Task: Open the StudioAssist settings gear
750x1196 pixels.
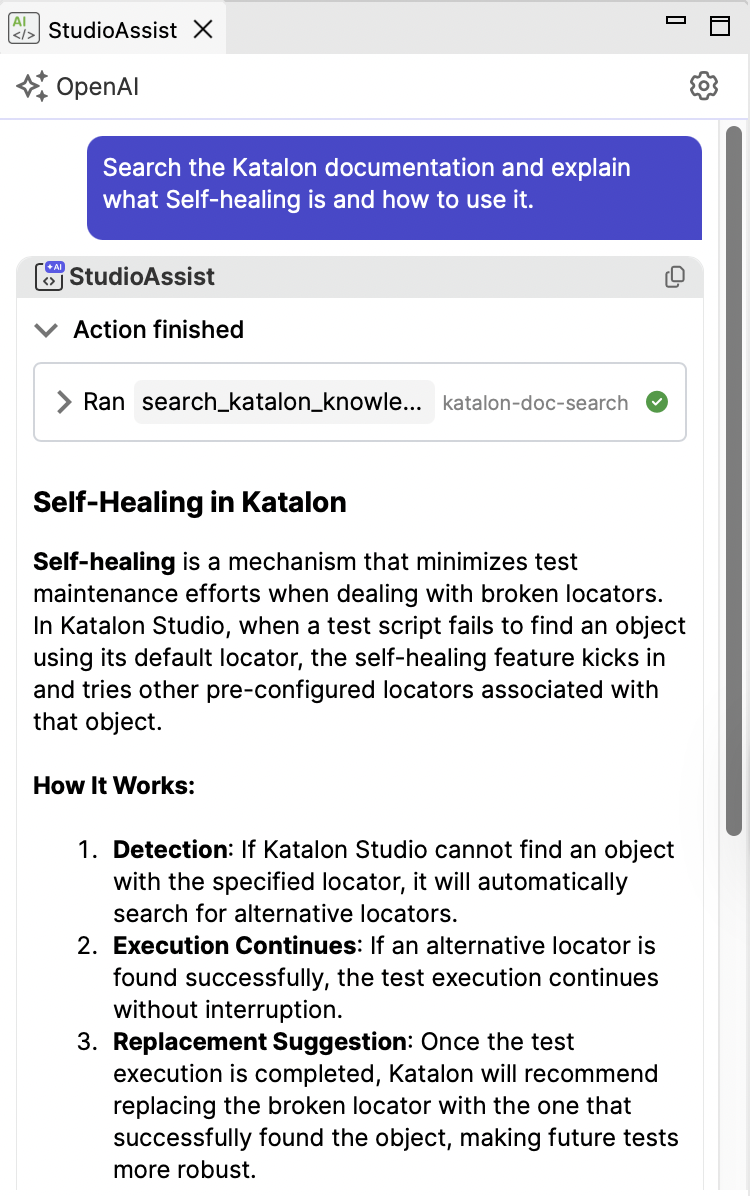Action: pos(703,86)
